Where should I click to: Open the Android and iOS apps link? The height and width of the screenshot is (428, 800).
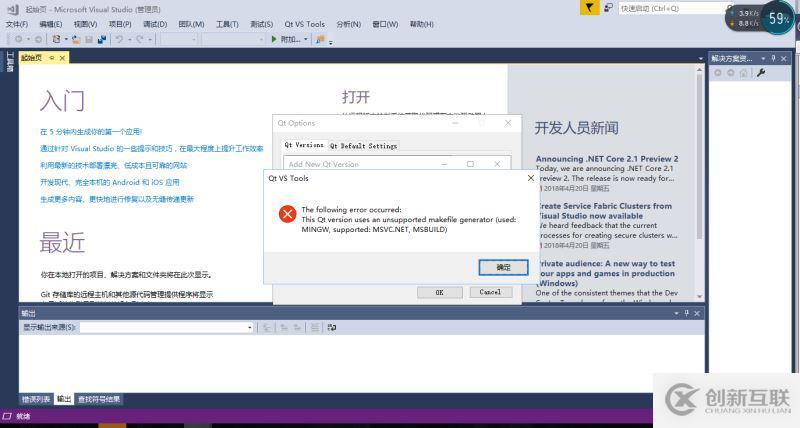[110, 182]
